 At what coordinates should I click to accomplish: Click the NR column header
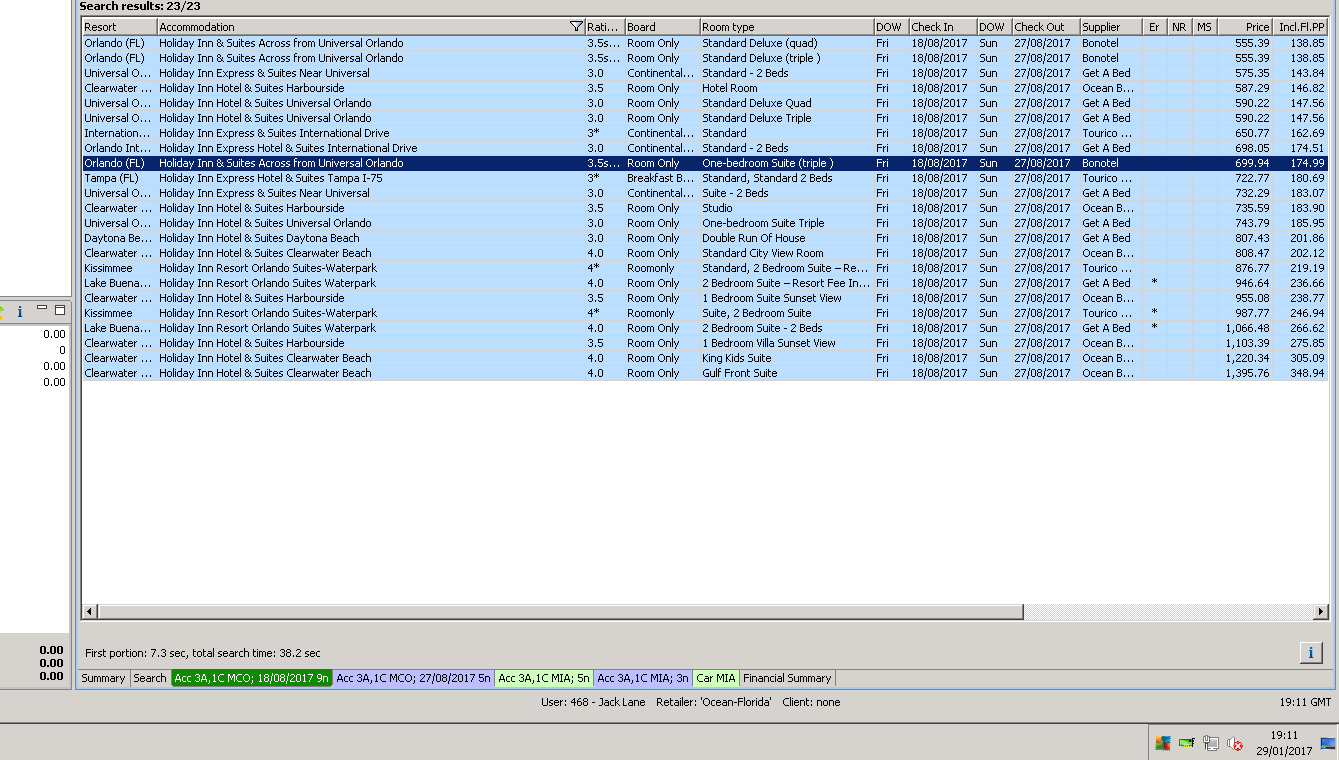(x=1180, y=27)
